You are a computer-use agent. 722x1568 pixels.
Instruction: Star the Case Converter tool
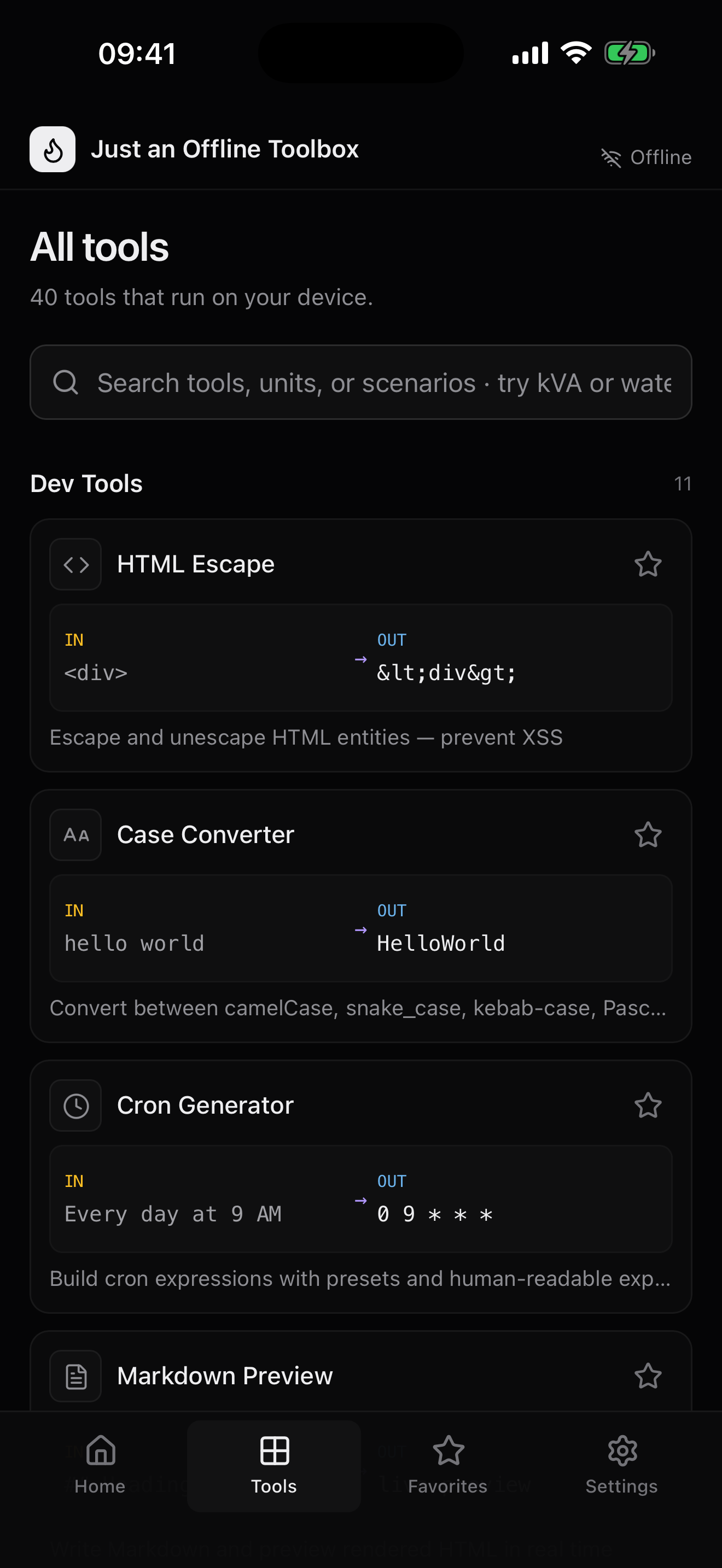point(648,834)
